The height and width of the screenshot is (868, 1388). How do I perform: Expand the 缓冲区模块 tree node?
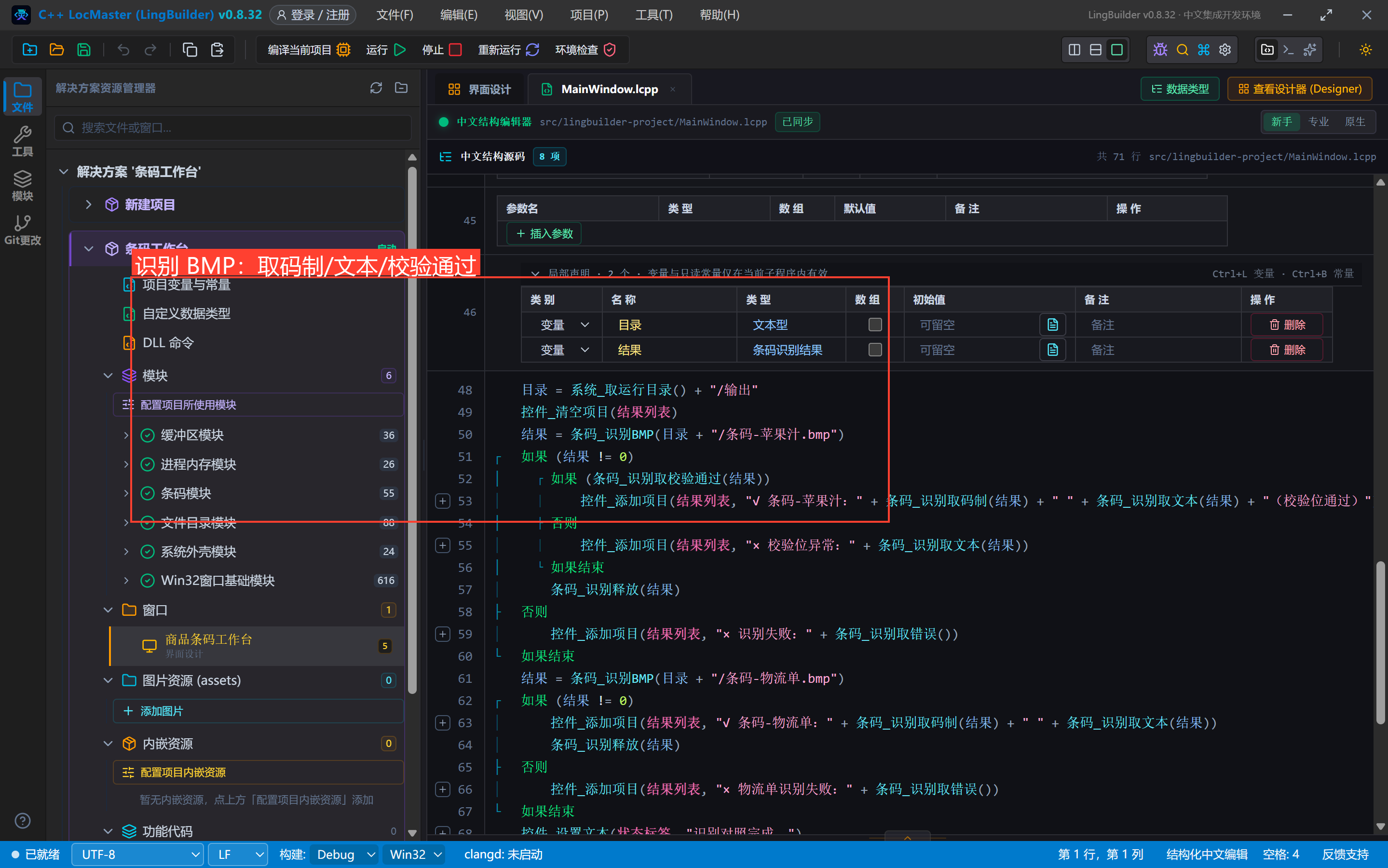tap(126, 435)
